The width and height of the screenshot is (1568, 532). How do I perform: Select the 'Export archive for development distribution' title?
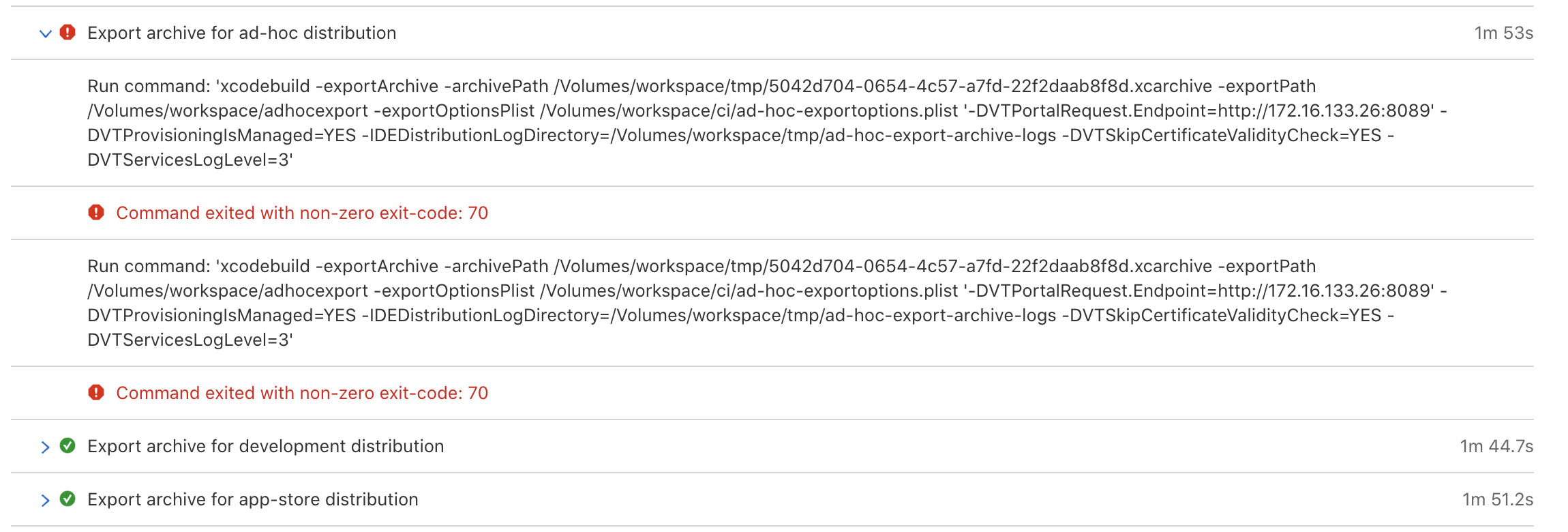(266, 446)
